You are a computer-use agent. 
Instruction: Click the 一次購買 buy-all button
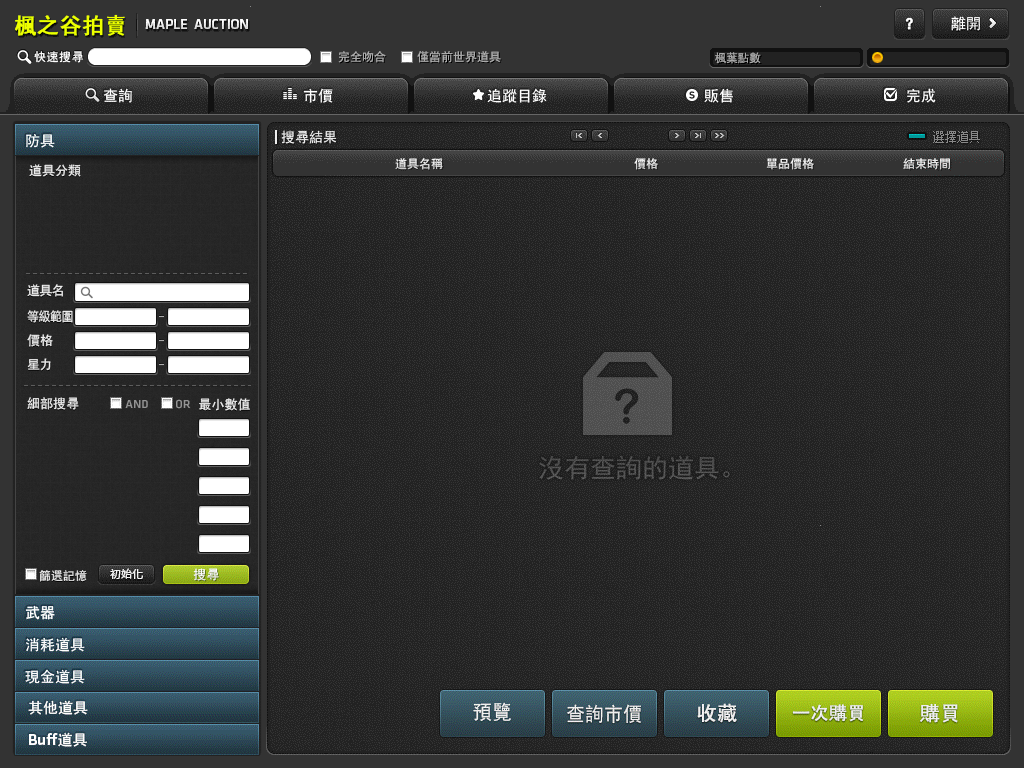[828, 713]
